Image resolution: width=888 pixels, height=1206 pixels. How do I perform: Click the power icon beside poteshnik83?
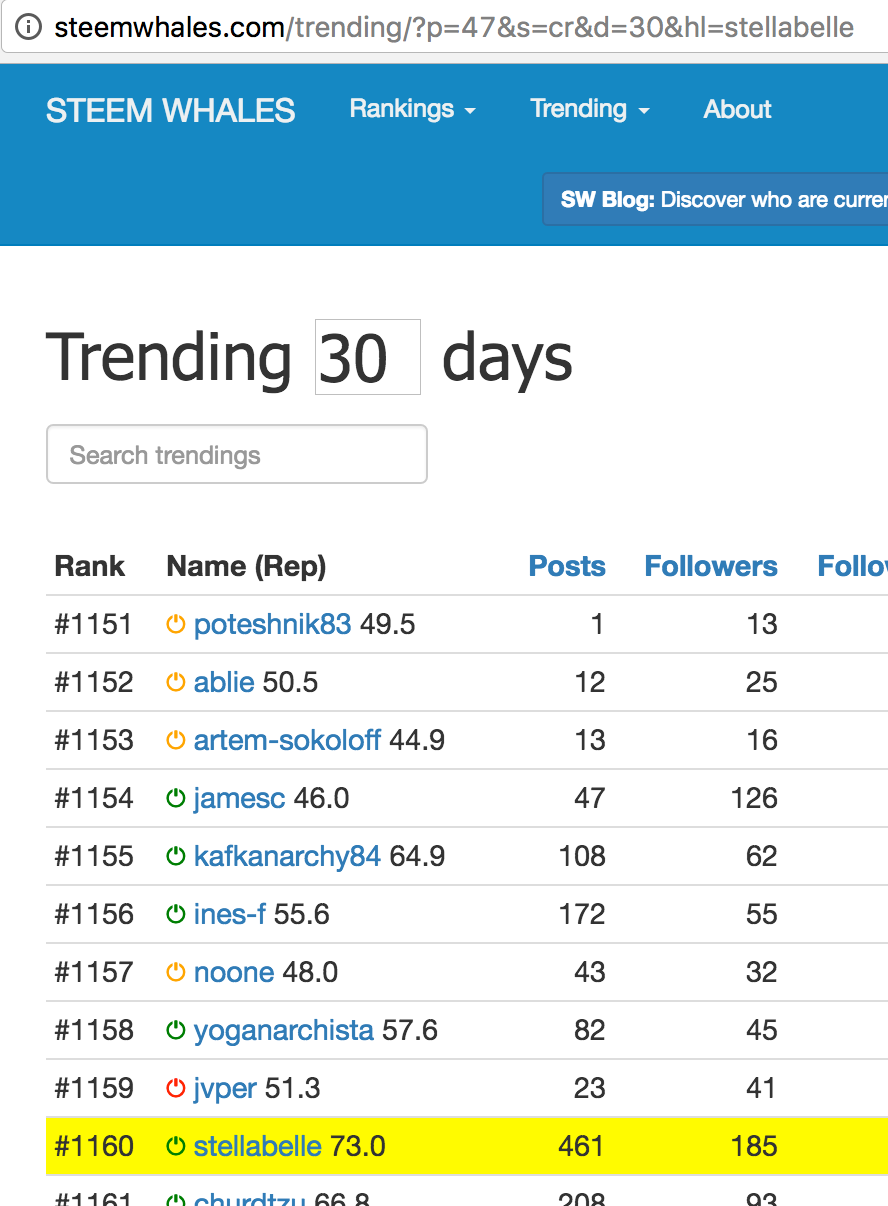tap(176, 625)
